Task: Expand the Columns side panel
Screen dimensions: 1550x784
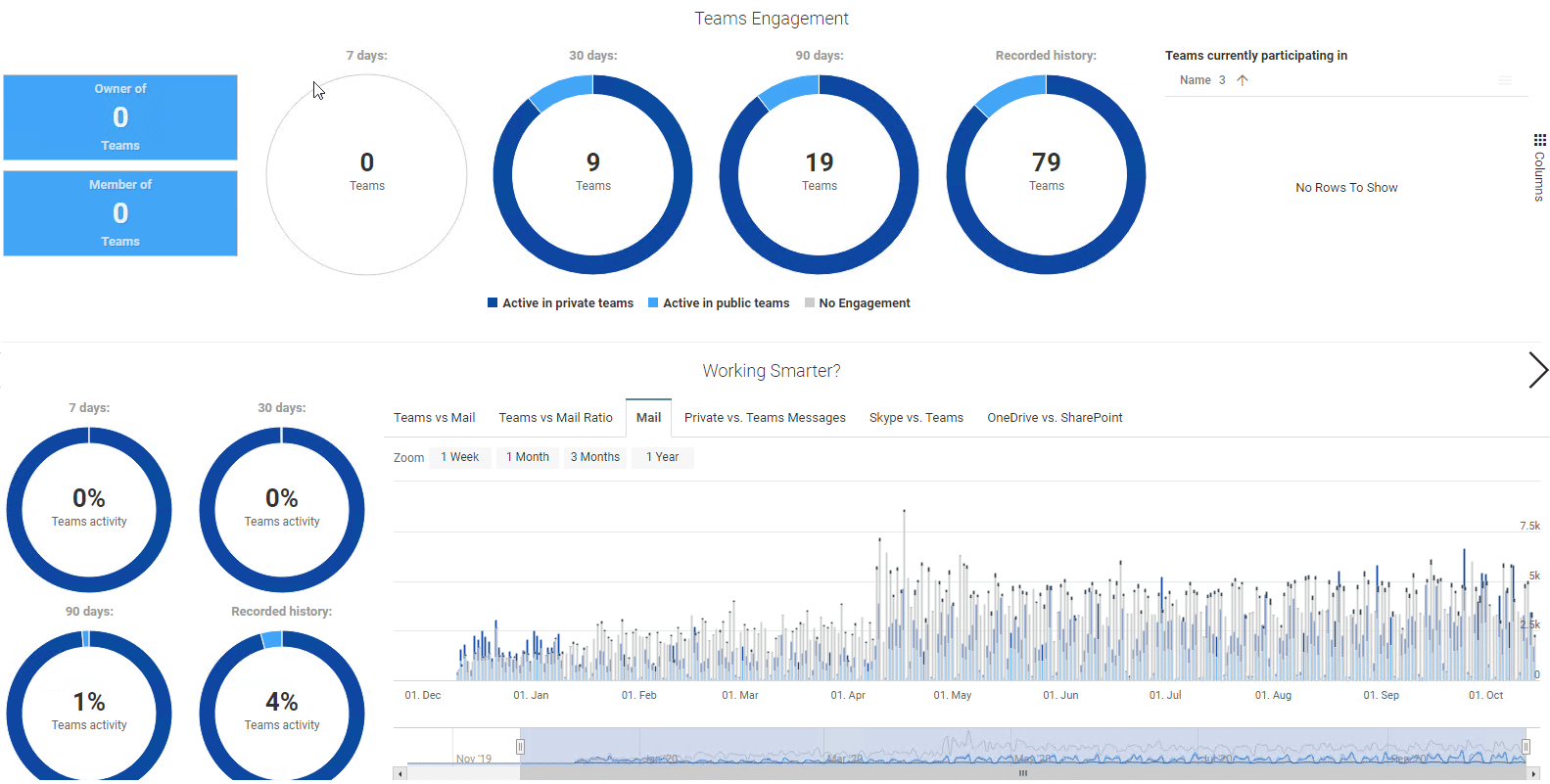Action: click(x=1539, y=176)
